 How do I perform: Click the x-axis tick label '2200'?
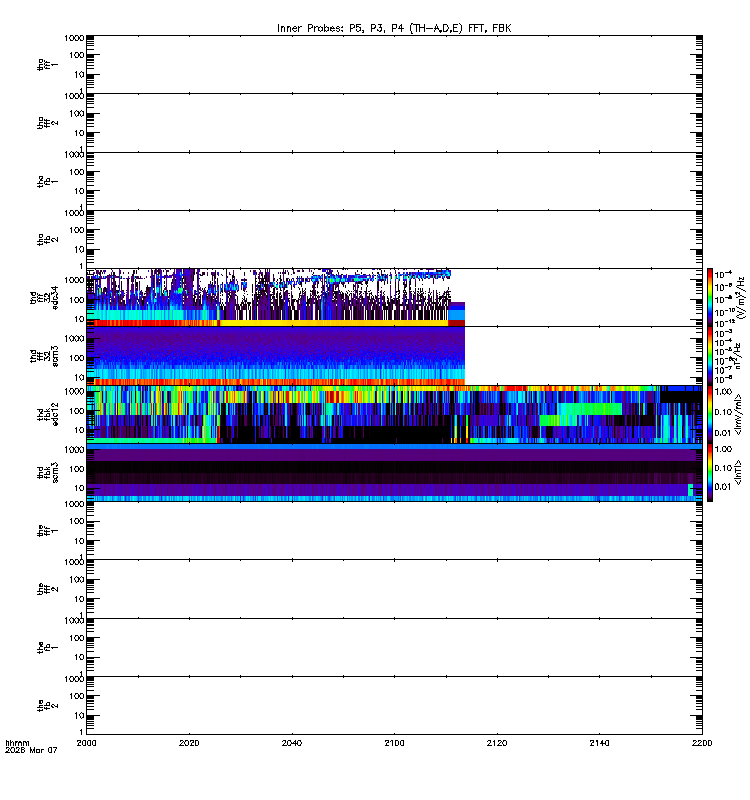click(702, 743)
